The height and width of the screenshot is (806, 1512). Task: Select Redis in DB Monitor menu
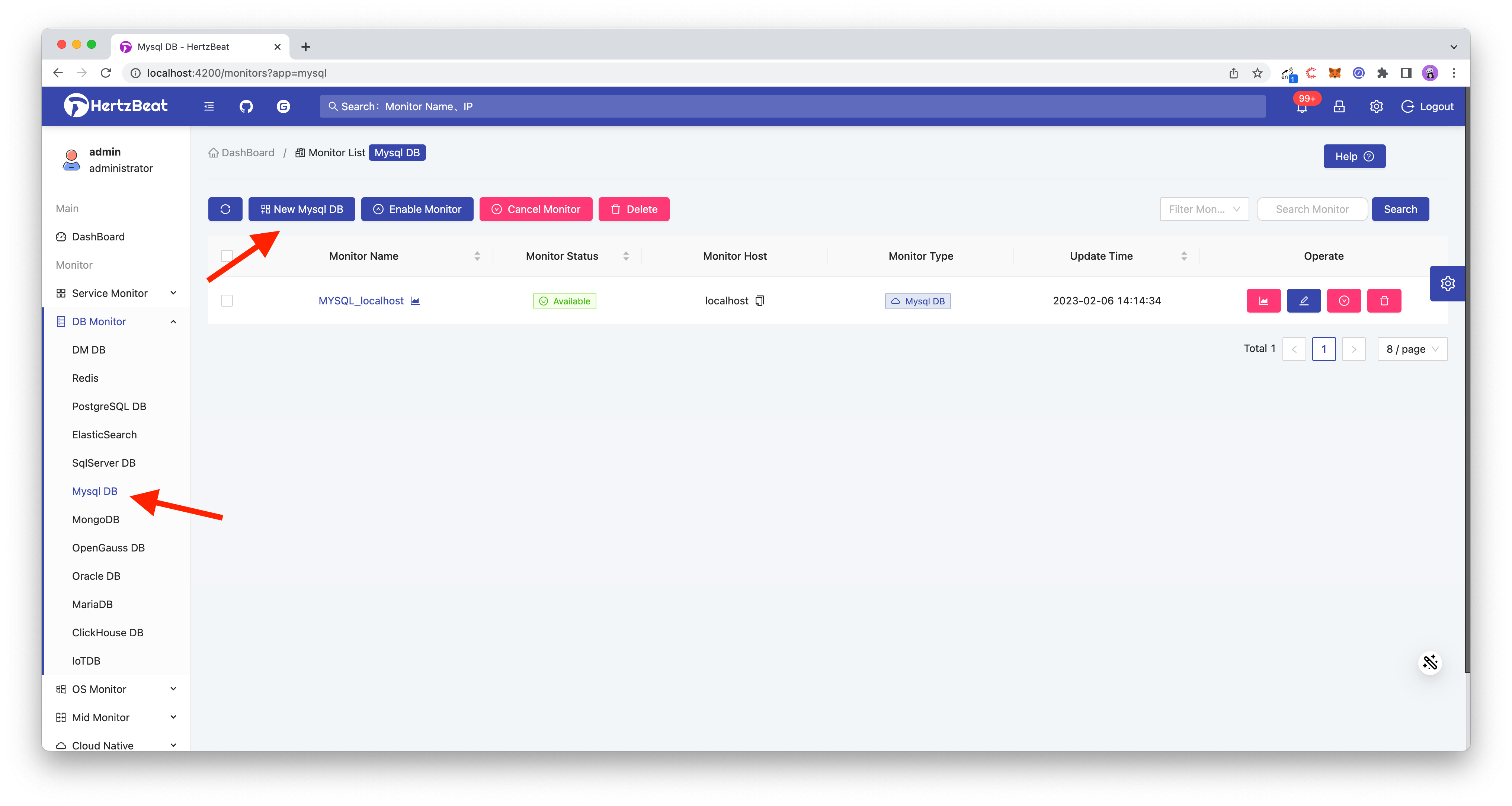click(x=85, y=378)
